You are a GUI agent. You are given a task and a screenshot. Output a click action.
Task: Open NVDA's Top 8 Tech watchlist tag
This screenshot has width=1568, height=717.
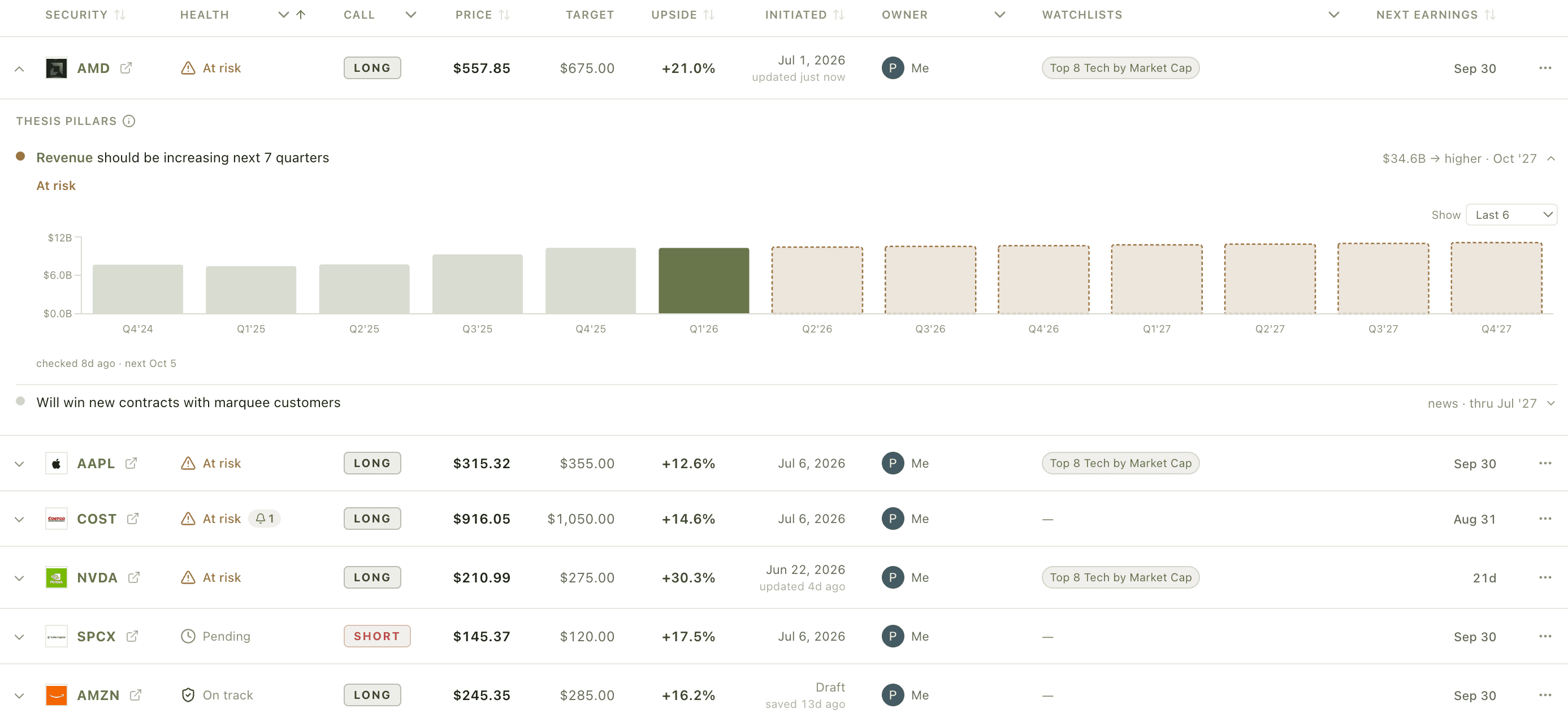pos(1120,577)
